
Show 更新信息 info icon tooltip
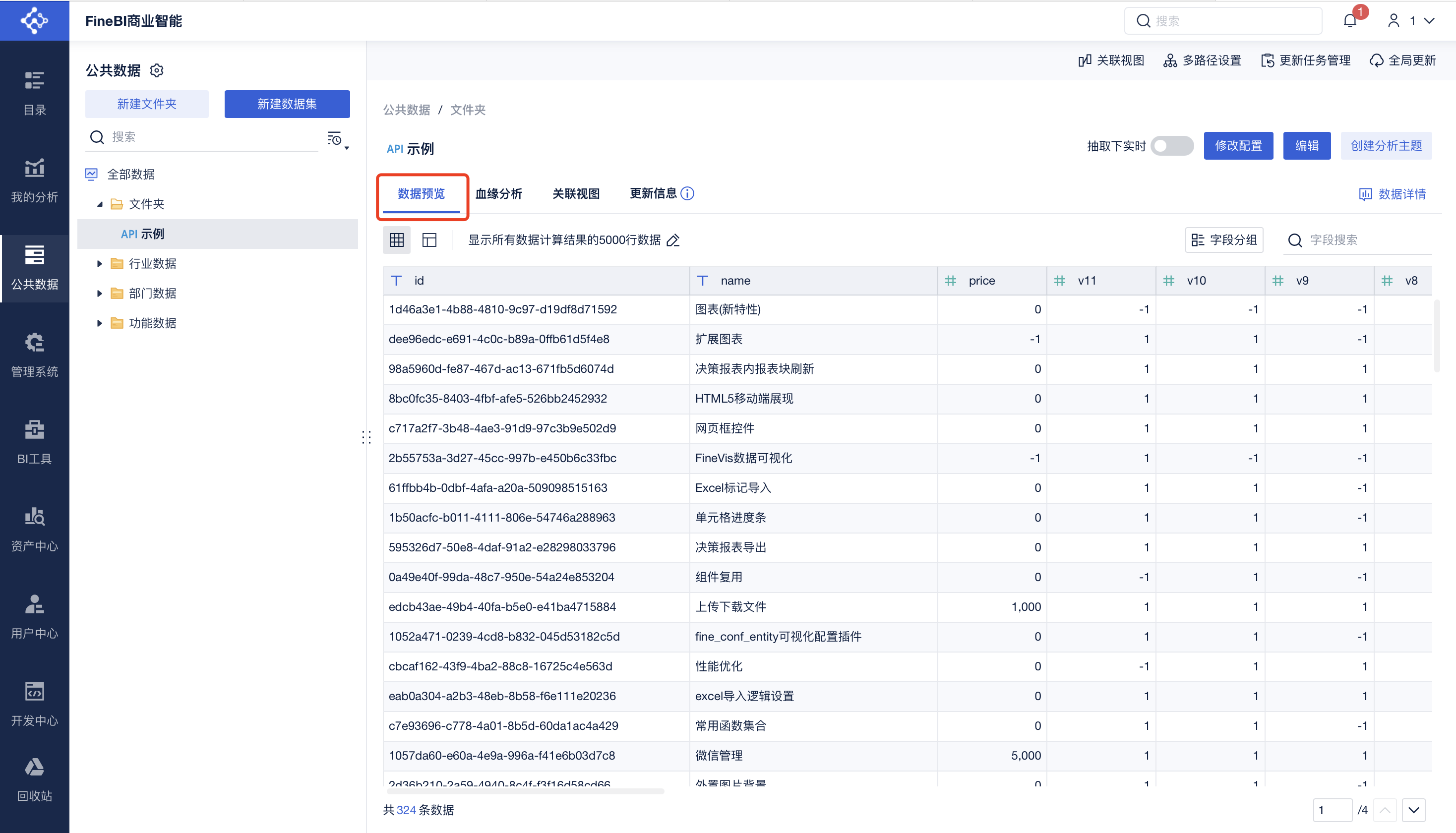[x=688, y=193]
